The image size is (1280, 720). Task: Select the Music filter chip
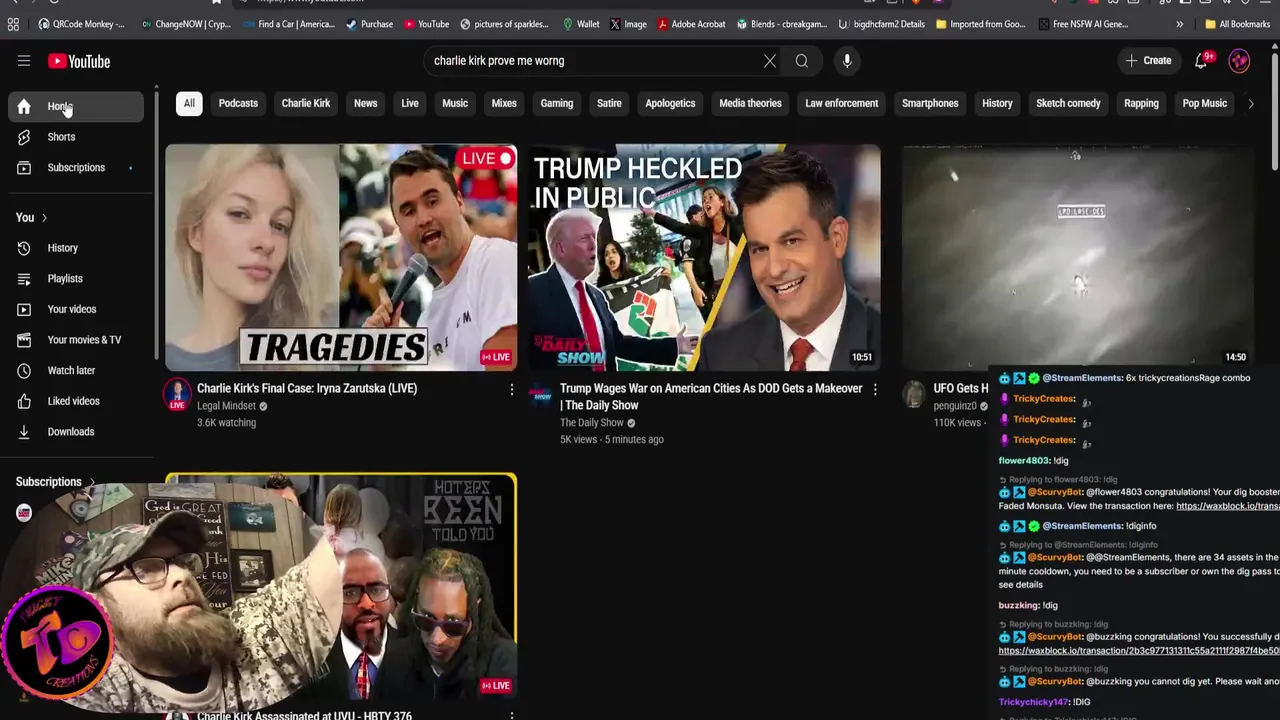[455, 103]
